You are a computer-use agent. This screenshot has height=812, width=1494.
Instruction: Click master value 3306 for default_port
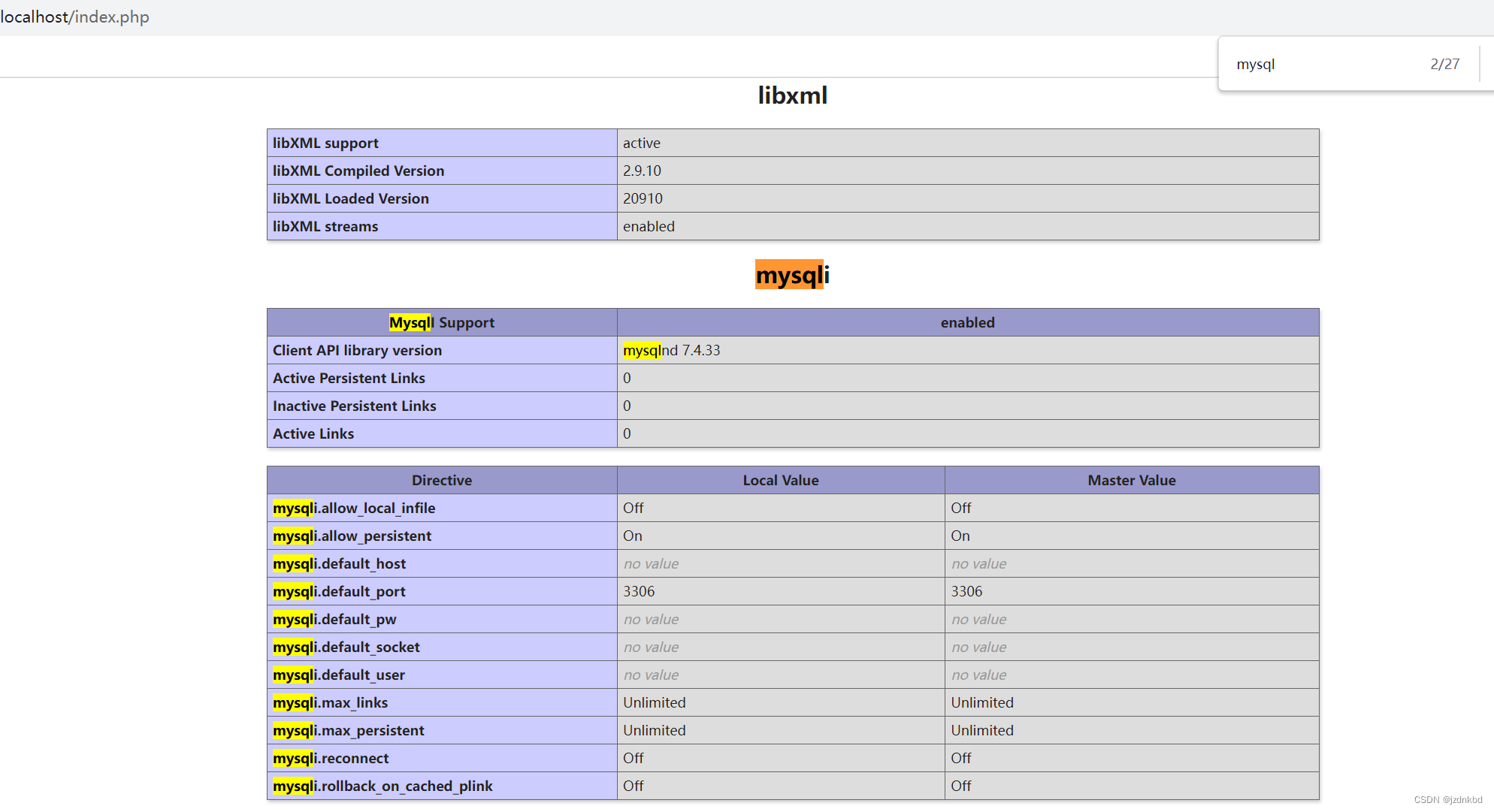[x=966, y=591]
